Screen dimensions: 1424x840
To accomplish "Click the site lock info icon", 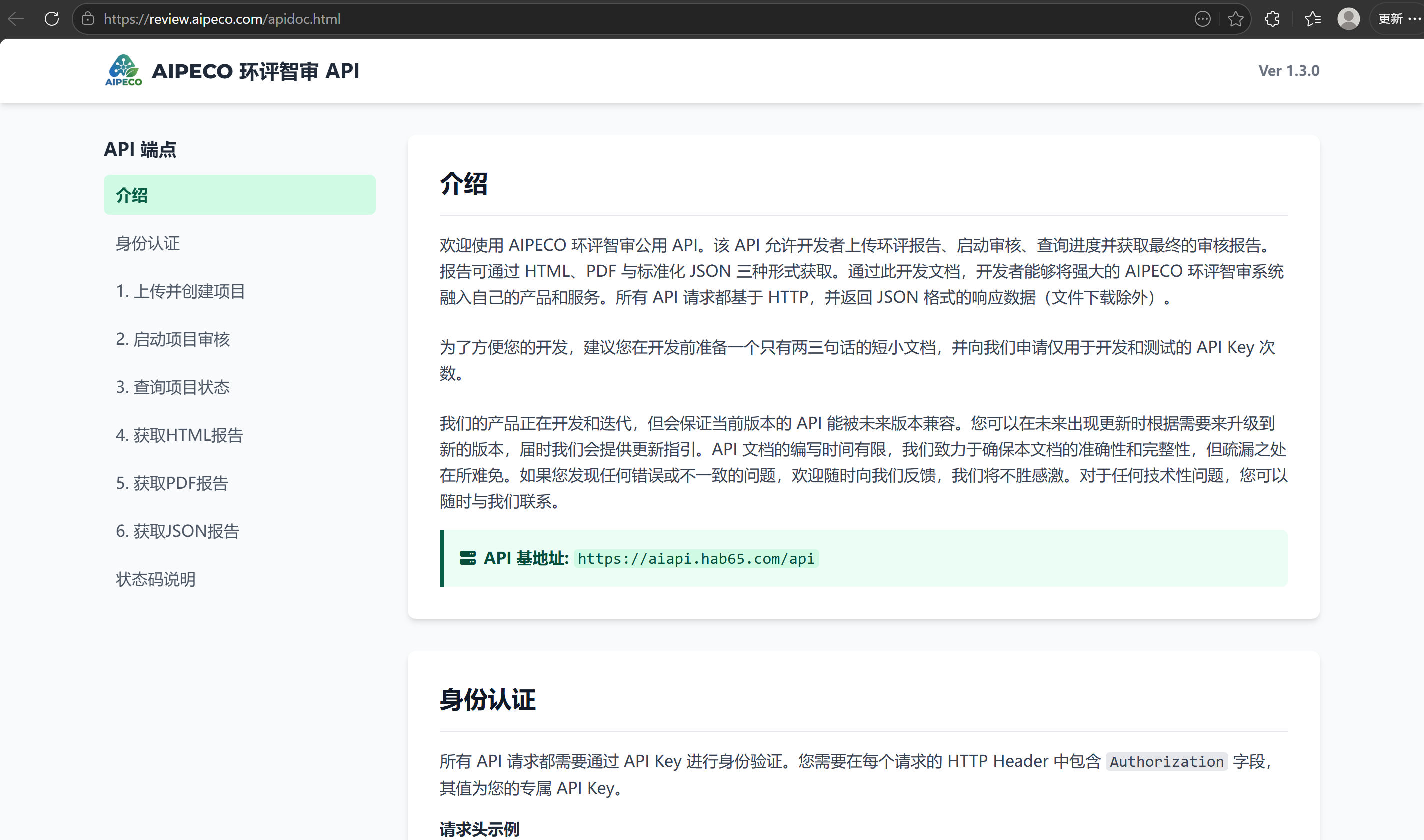I will [87, 18].
